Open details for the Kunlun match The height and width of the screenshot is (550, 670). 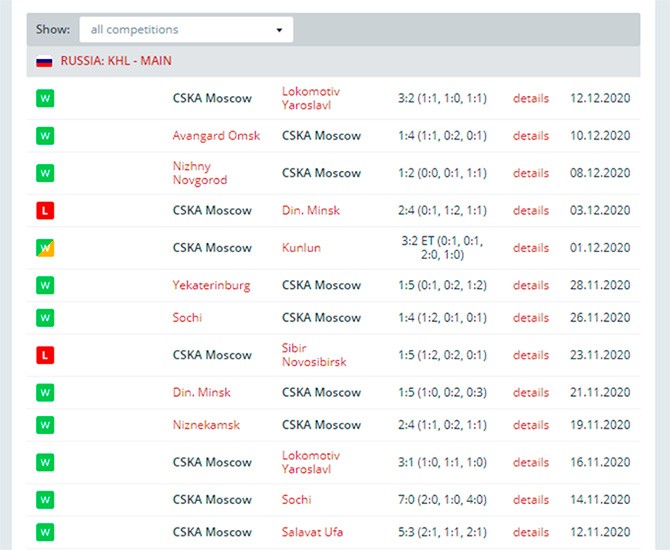pyautogui.click(x=531, y=248)
